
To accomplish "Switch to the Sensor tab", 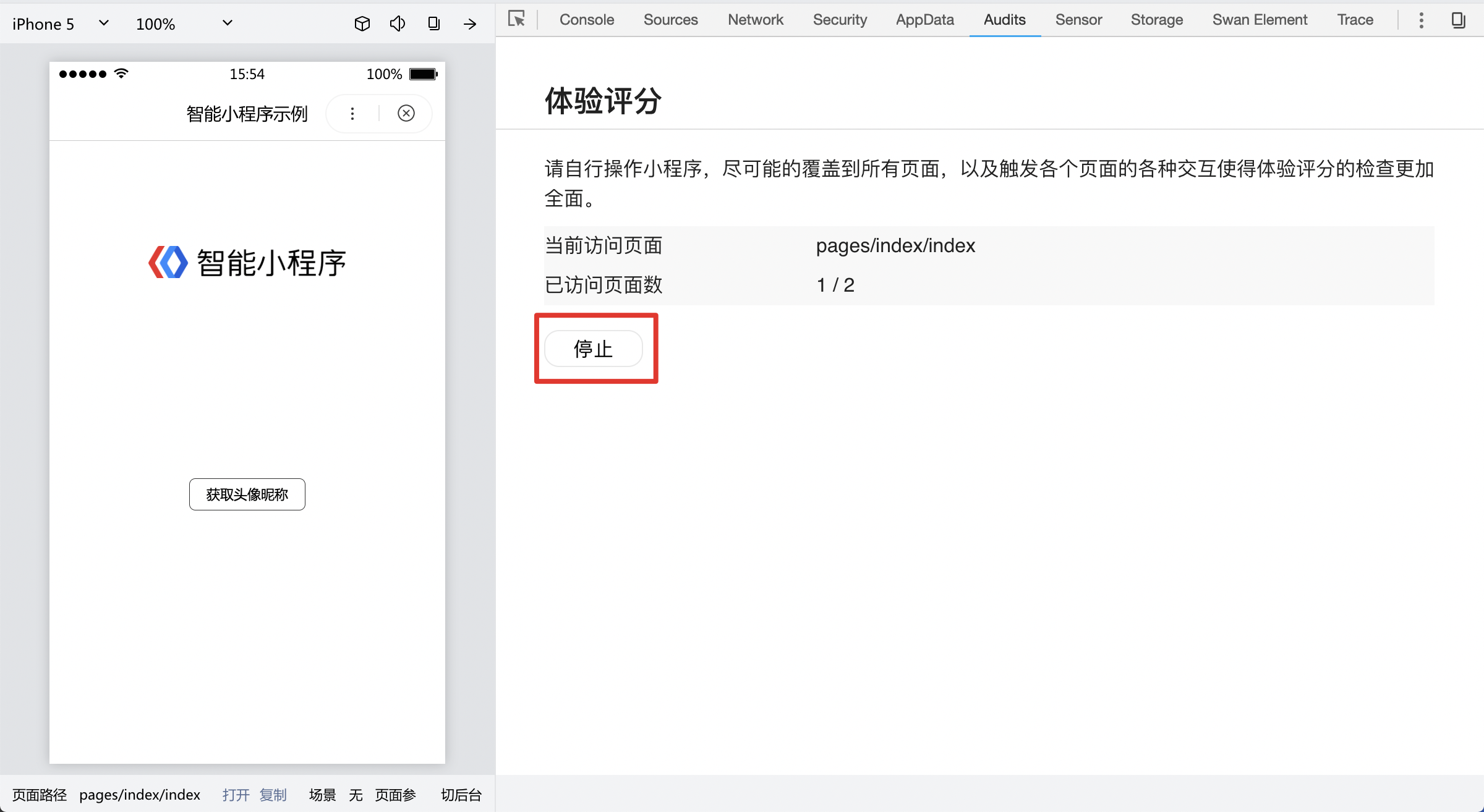I will (1078, 20).
